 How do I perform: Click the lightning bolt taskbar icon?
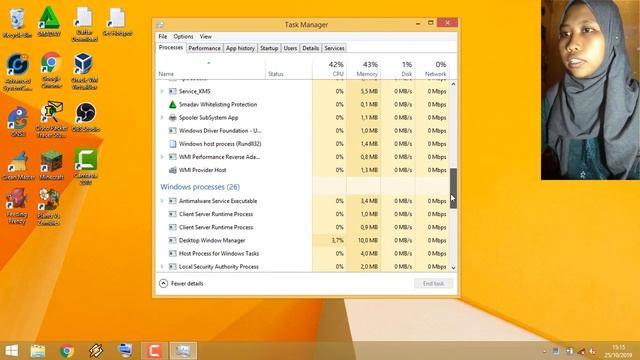pos(96,351)
